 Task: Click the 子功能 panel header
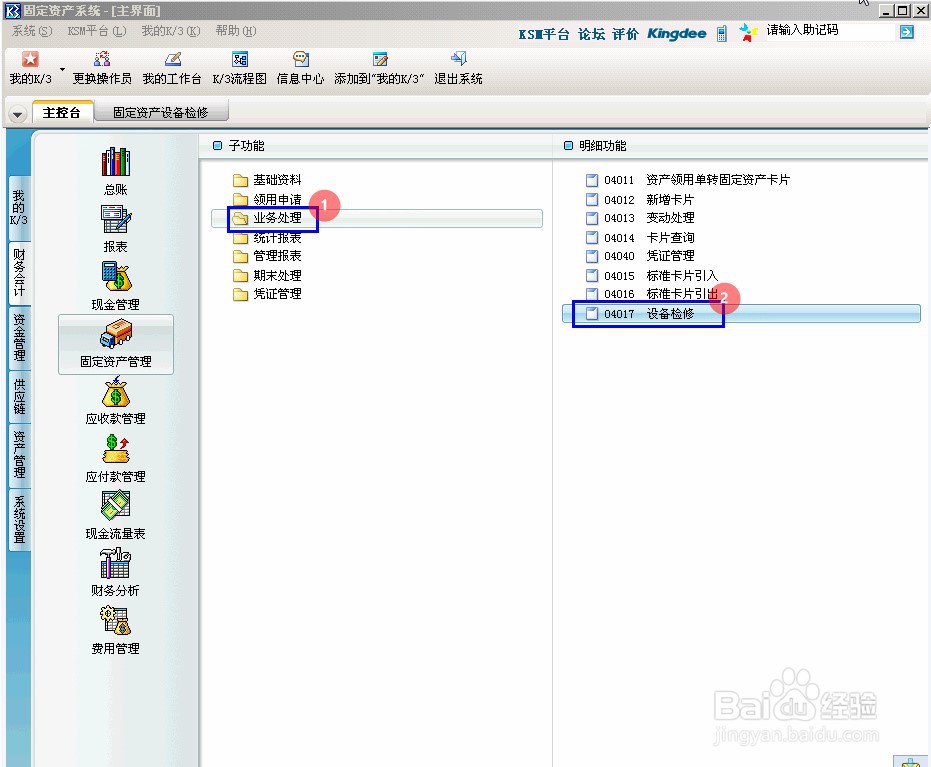239,145
